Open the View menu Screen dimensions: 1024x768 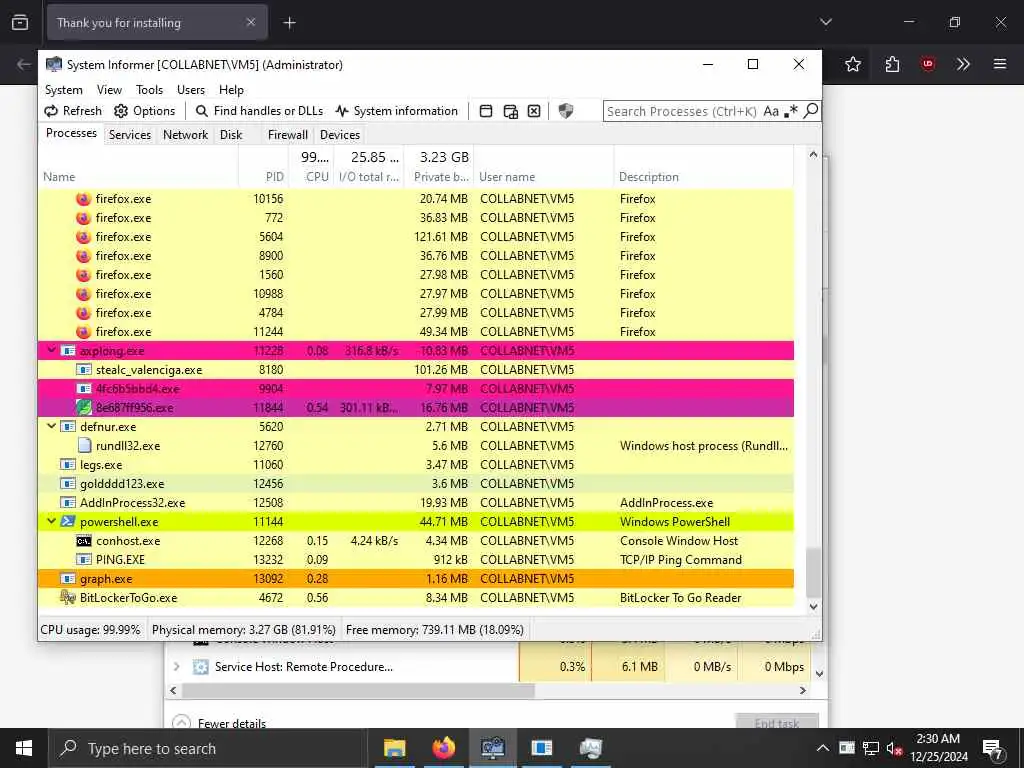pyautogui.click(x=109, y=89)
